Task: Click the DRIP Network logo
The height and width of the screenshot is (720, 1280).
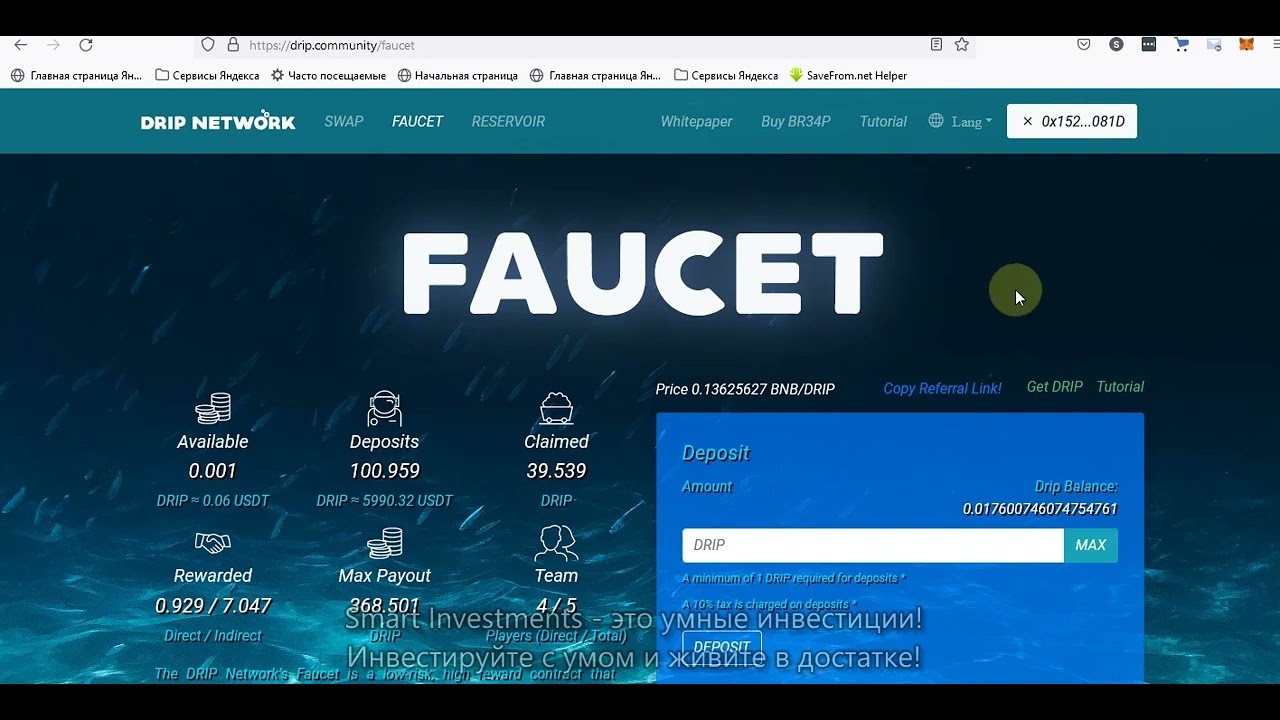Action: coord(218,121)
